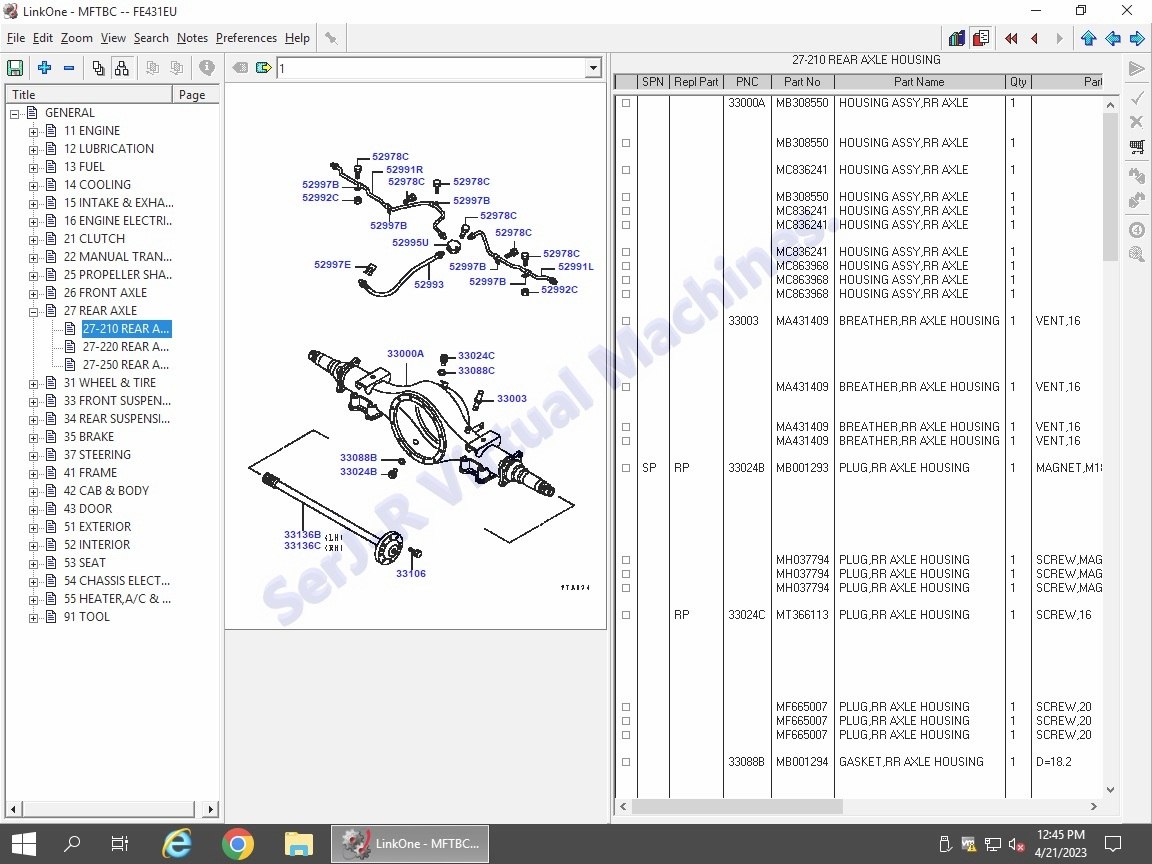Expand the 91 TOOL tree node
The image size is (1152, 864).
[33, 618]
